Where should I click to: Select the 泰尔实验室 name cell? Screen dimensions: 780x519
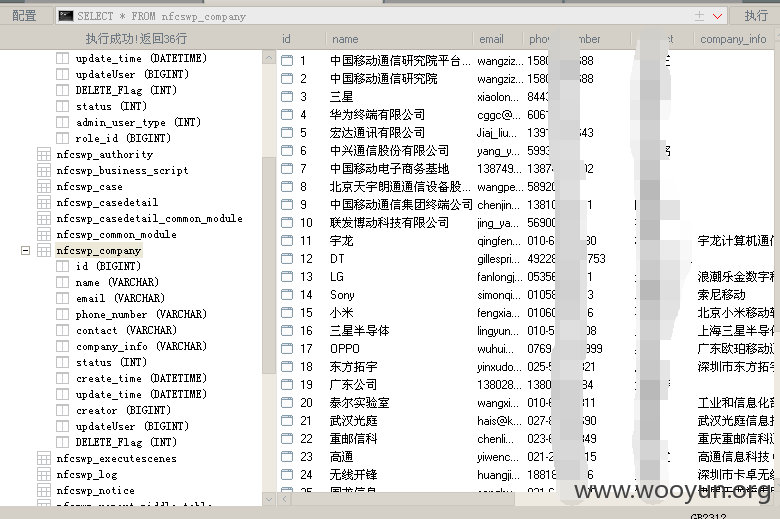pos(360,403)
